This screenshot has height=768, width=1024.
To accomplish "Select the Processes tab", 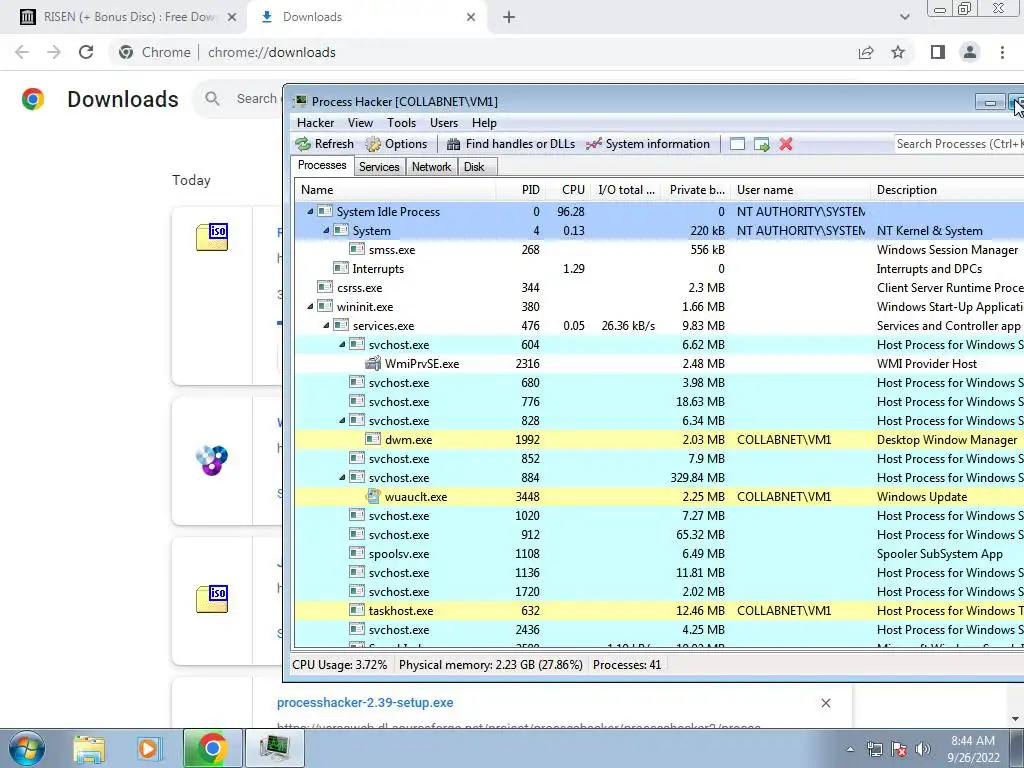I will [322, 165].
